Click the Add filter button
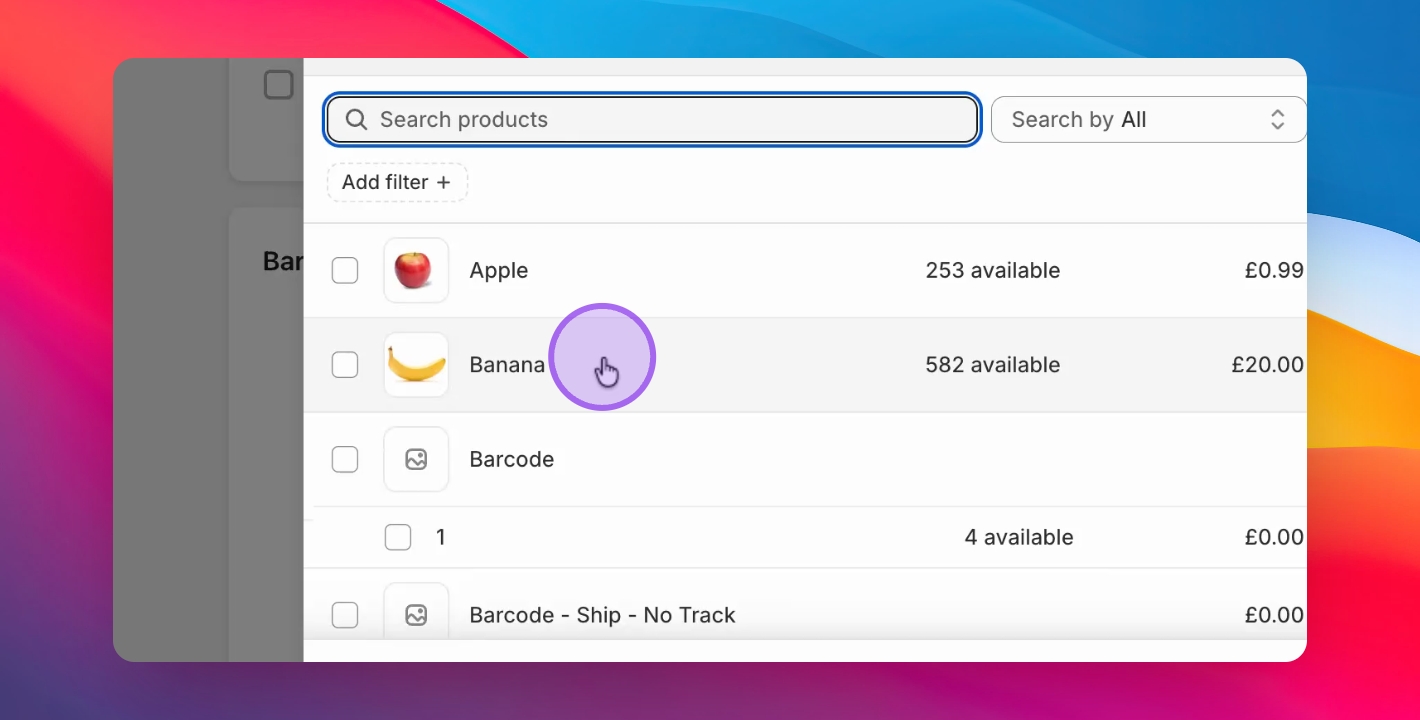The width and height of the screenshot is (1420, 720). coord(396,183)
